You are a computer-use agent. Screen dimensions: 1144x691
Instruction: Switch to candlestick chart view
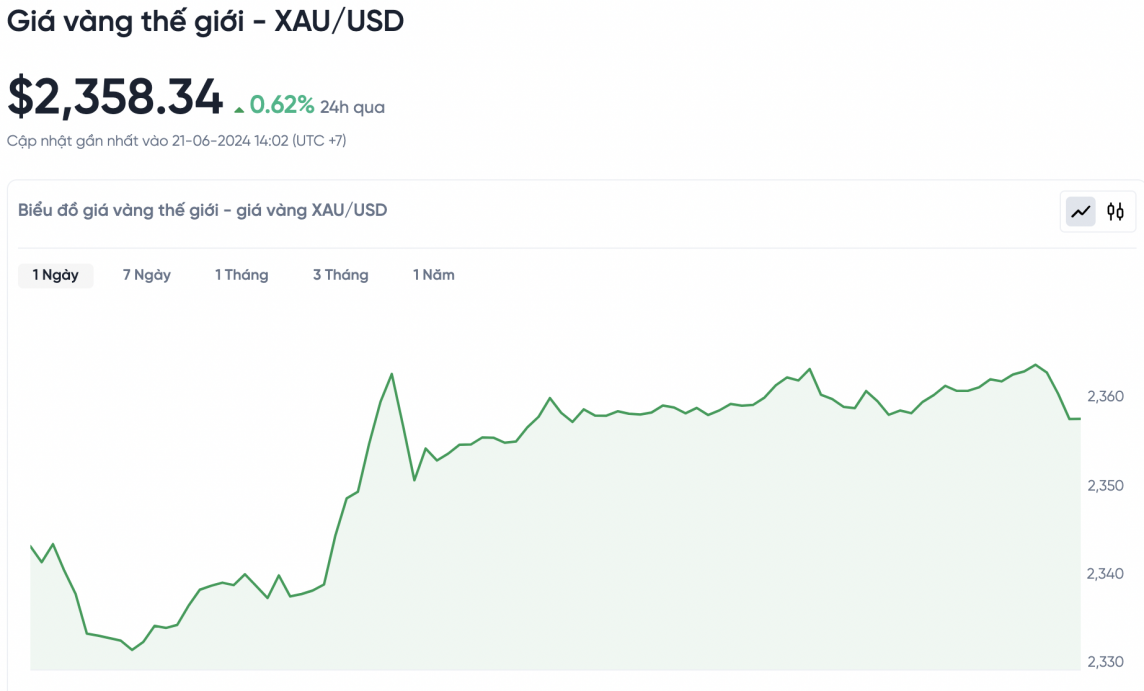(1115, 212)
